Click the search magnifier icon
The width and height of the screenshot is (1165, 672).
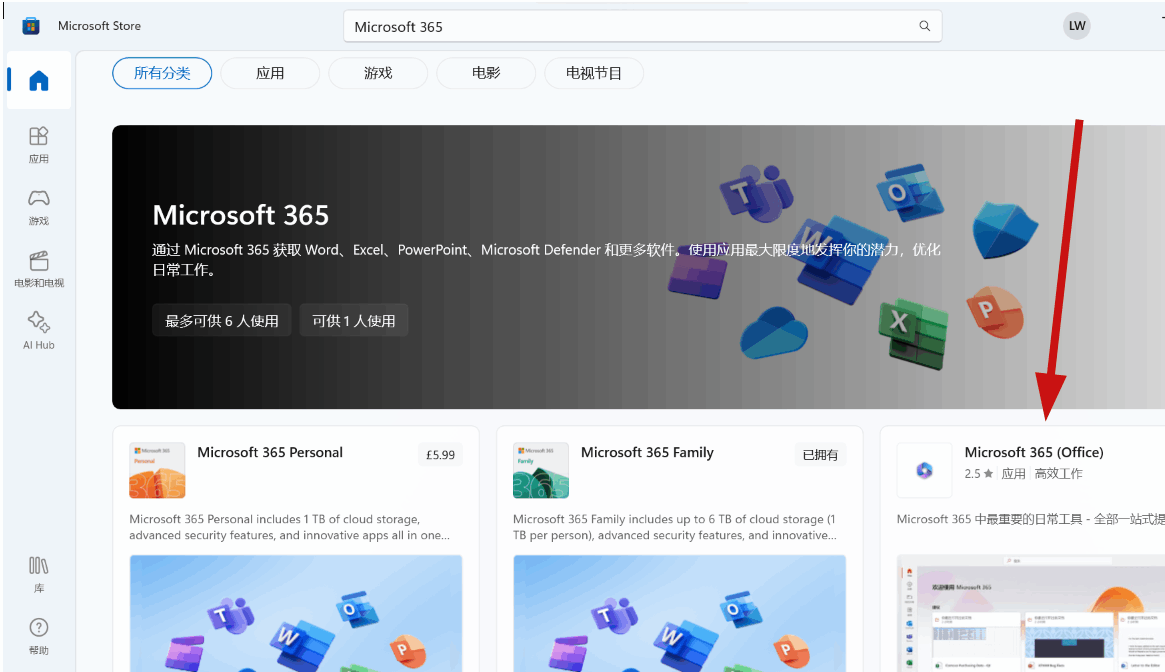click(x=924, y=26)
